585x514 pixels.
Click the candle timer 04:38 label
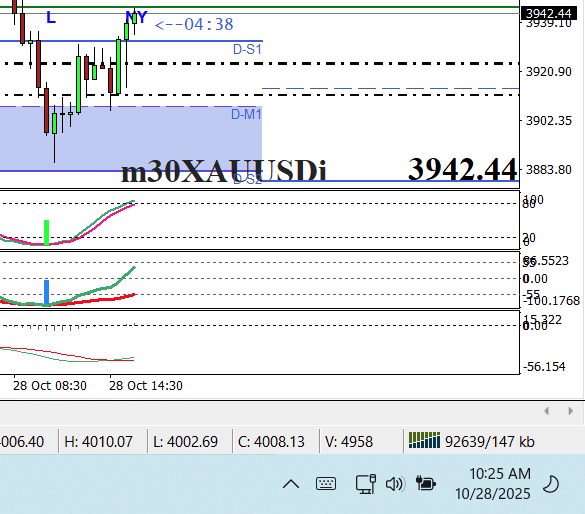(194, 25)
